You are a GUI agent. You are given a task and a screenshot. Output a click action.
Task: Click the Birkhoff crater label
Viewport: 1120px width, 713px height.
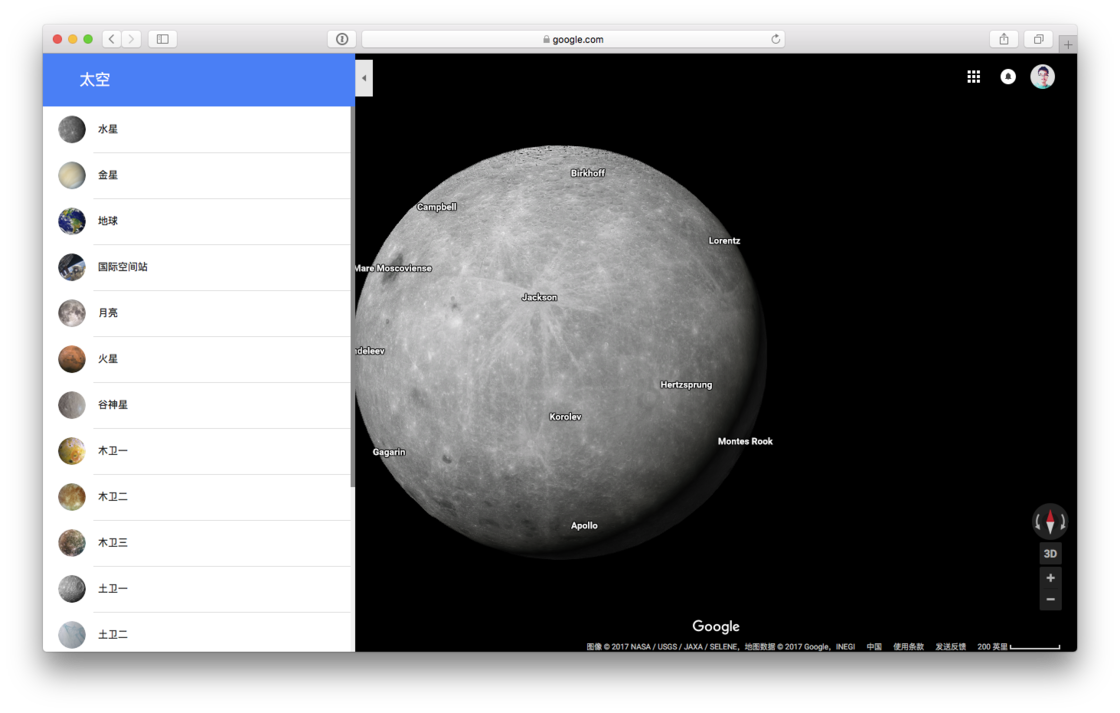point(588,173)
